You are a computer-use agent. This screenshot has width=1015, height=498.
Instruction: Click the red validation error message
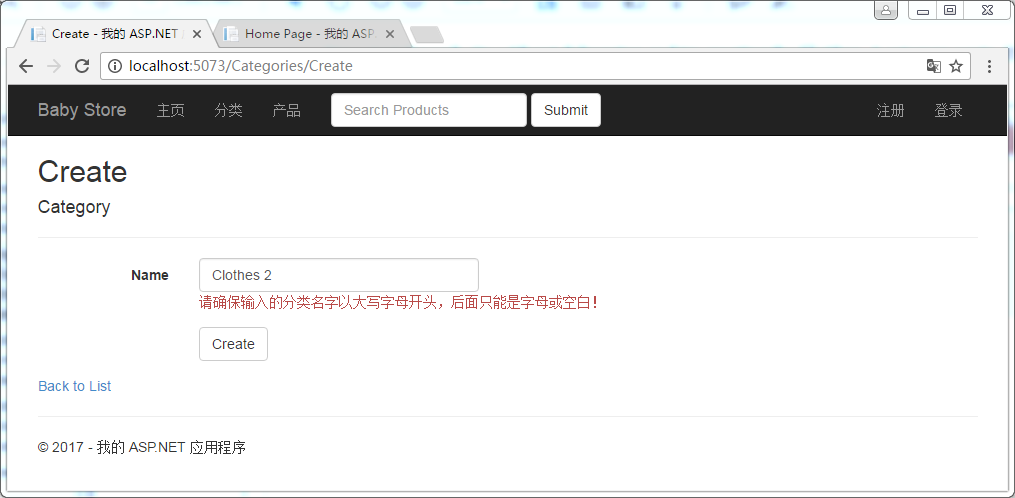(x=398, y=302)
